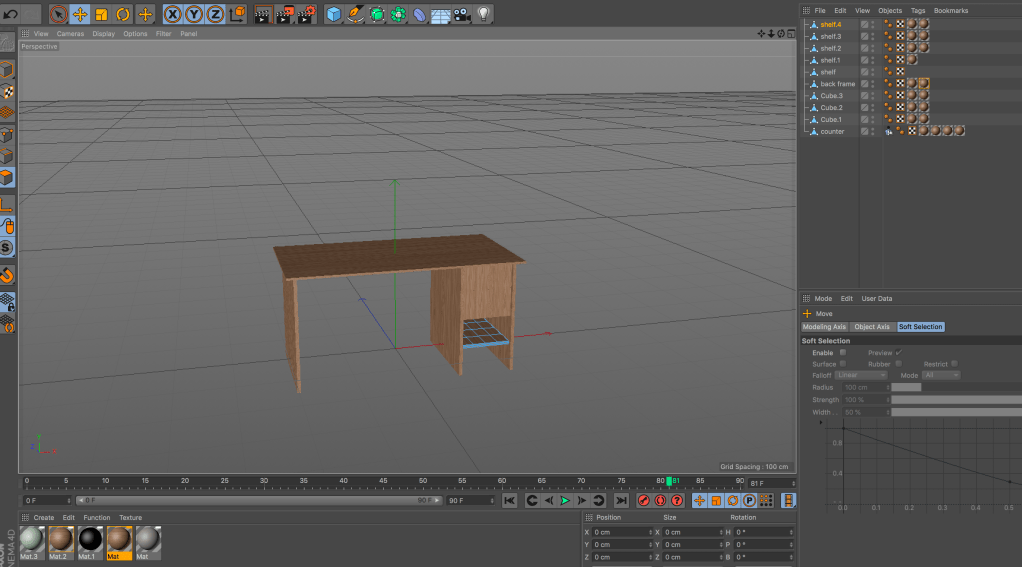Expand the falloff curve graph disclosure arrow

point(822,422)
